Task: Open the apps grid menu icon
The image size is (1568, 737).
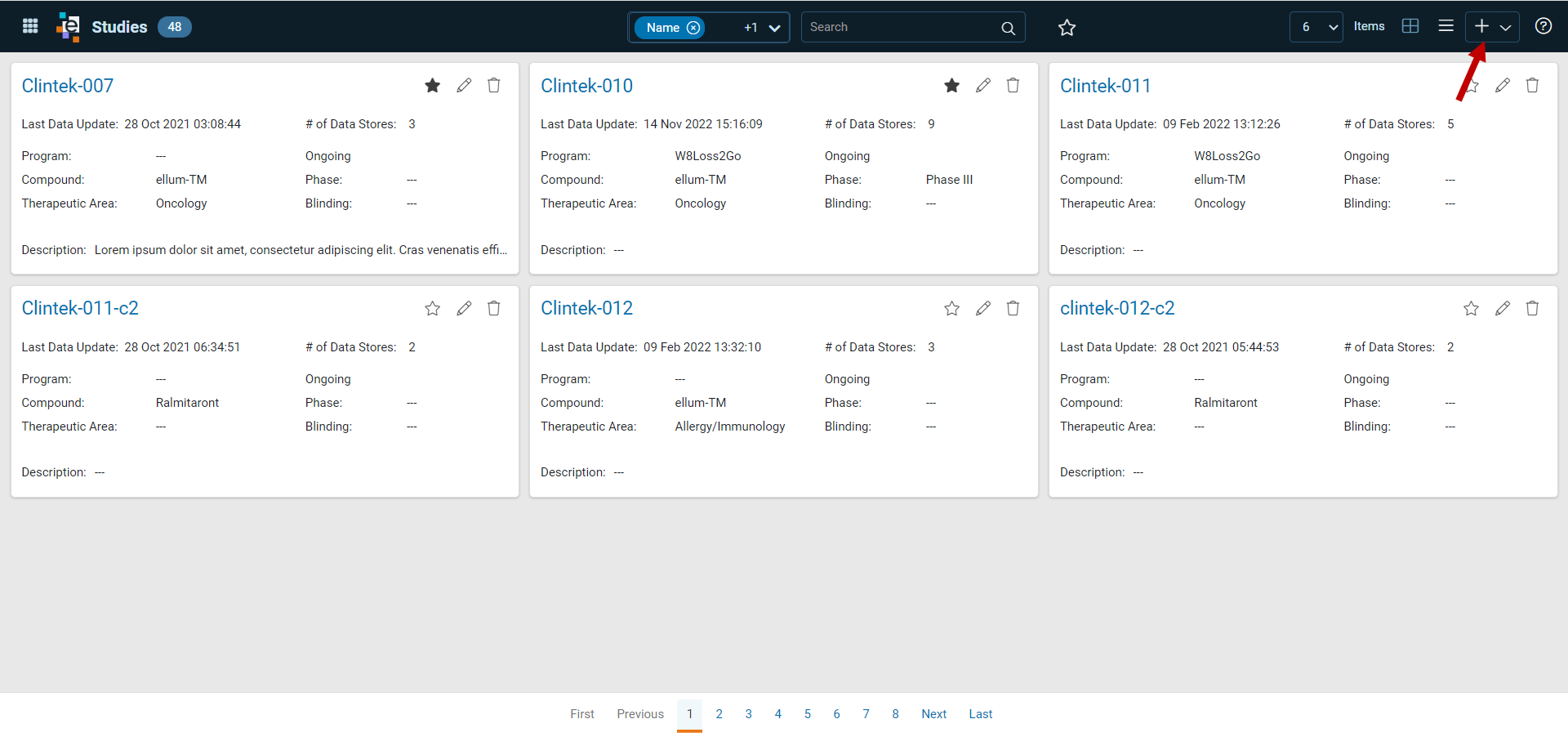Action: [x=30, y=26]
